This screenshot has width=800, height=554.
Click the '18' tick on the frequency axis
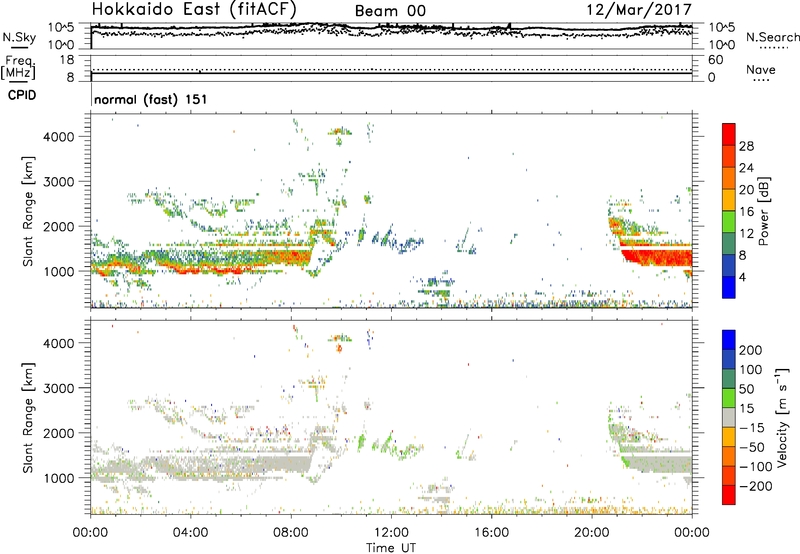66,60
